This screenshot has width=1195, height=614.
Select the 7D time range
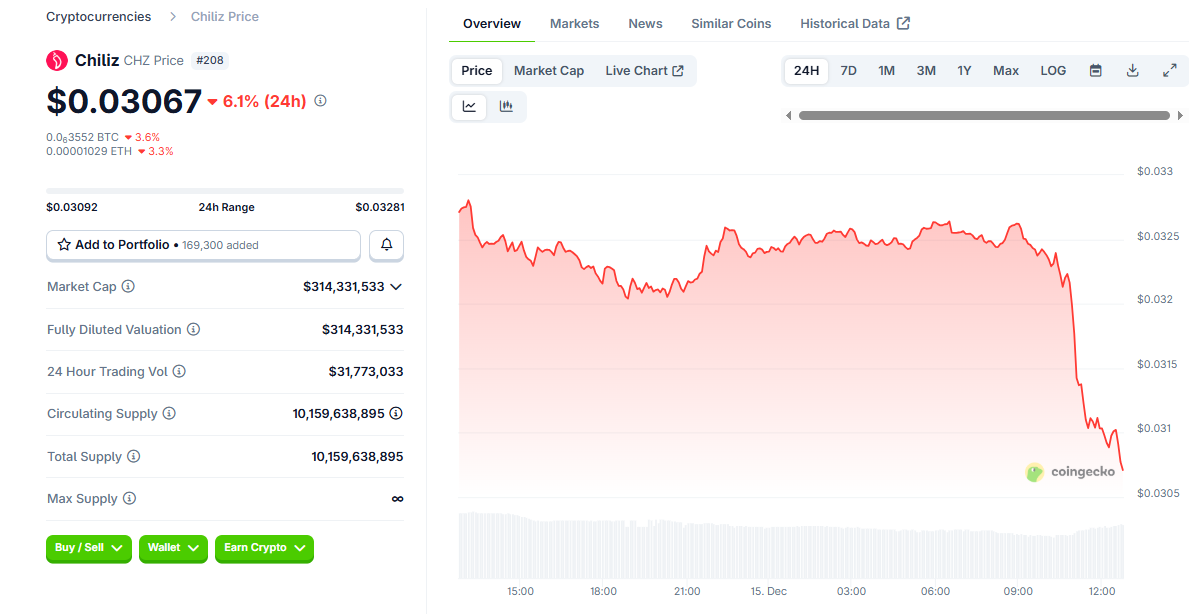848,71
